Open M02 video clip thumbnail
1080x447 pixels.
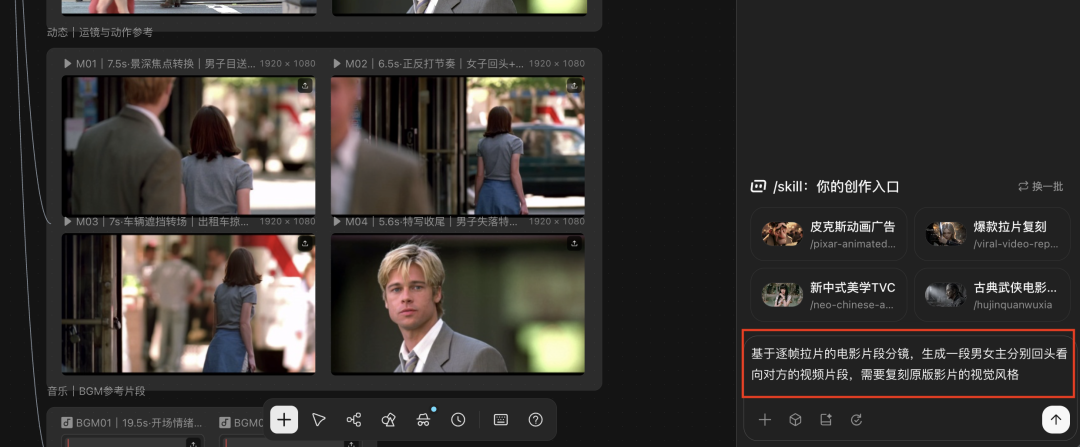tap(457, 145)
